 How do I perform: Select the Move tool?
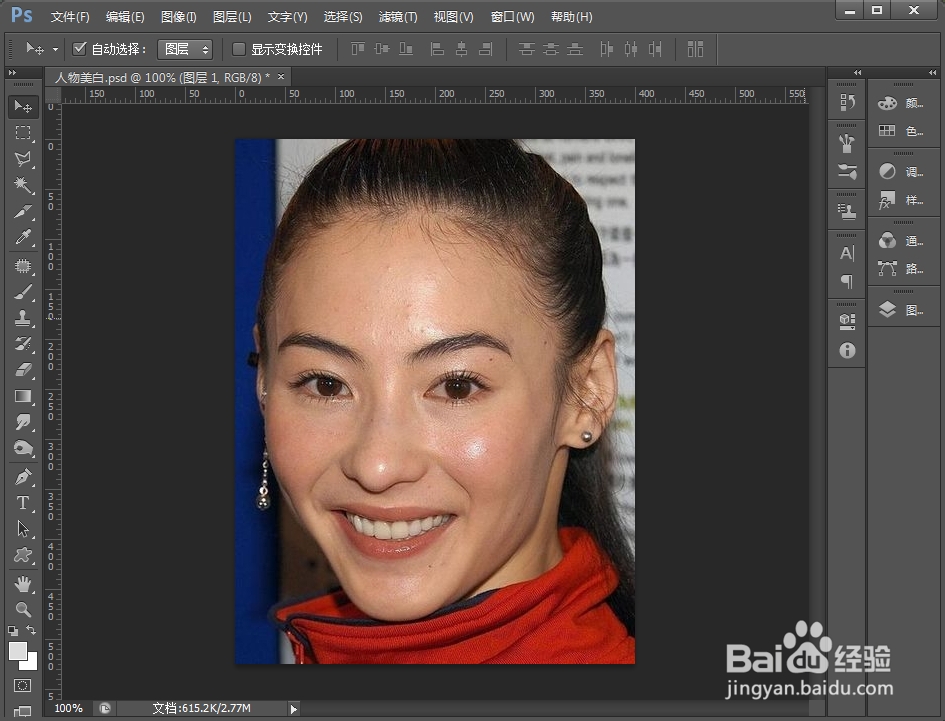pos(23,107)
